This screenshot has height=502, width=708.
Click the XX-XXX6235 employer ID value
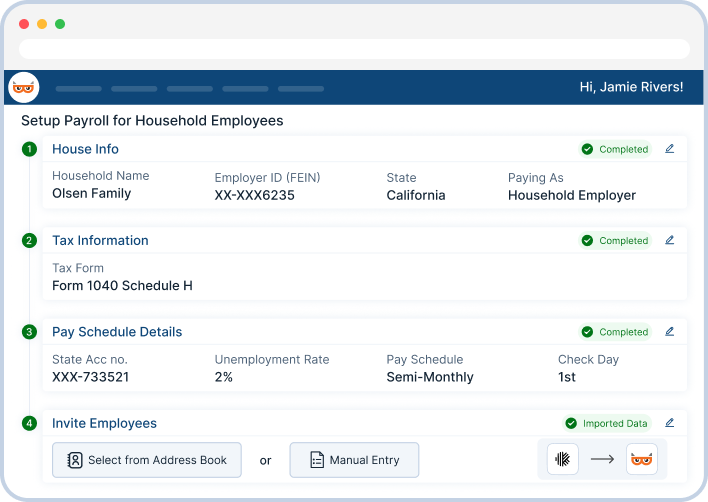(x=255, y=195)
